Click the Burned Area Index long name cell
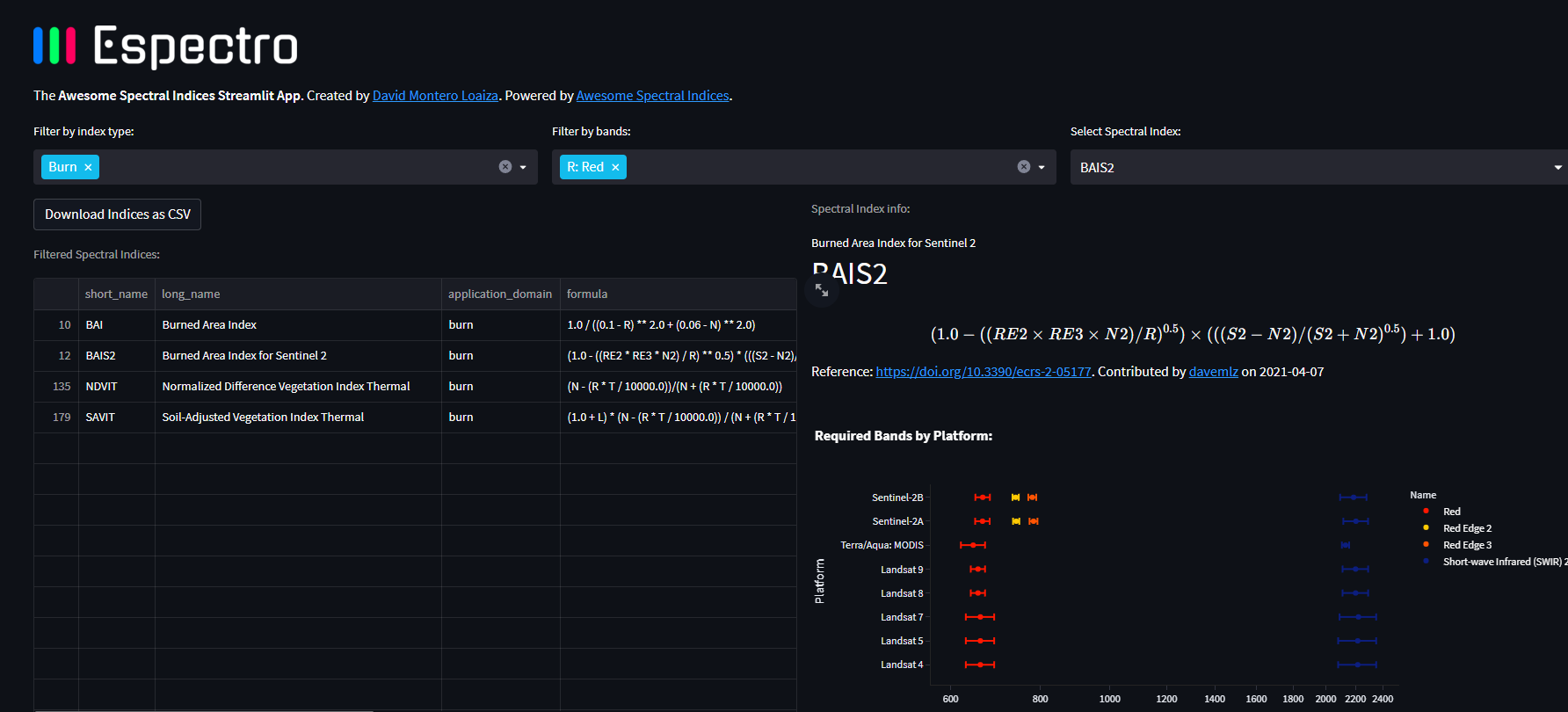1568x712 pixels. pyautogui.click(x=298, y=325)
